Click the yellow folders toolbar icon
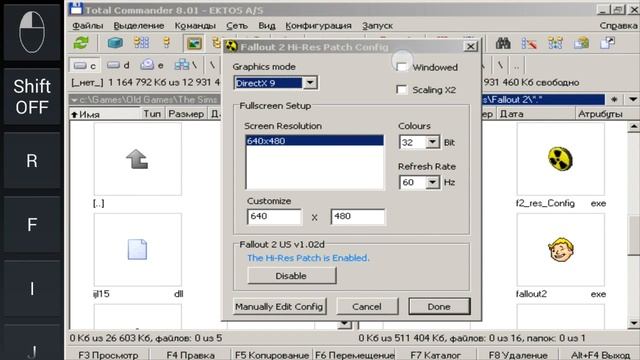This screenshot has width=640, height=360. [x=581, y=43]
